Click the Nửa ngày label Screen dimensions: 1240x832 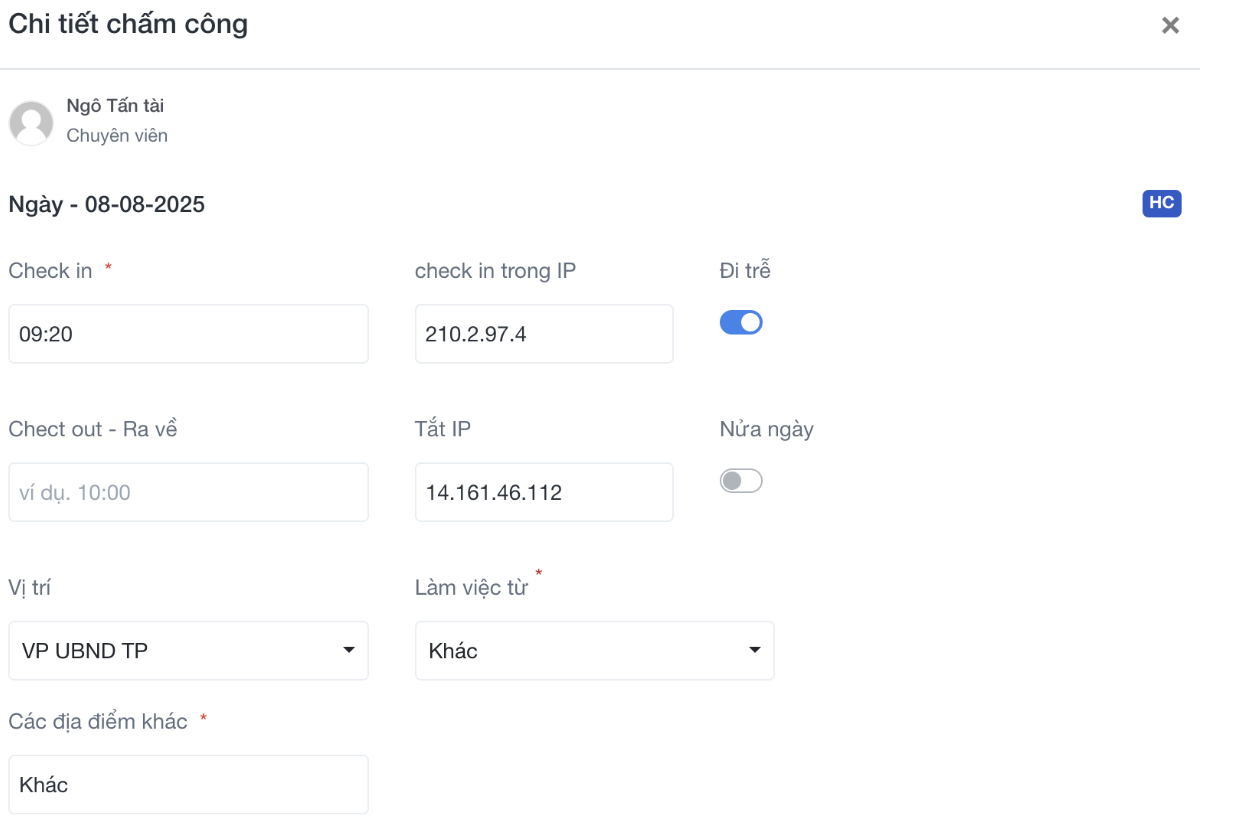click(766, 429)
